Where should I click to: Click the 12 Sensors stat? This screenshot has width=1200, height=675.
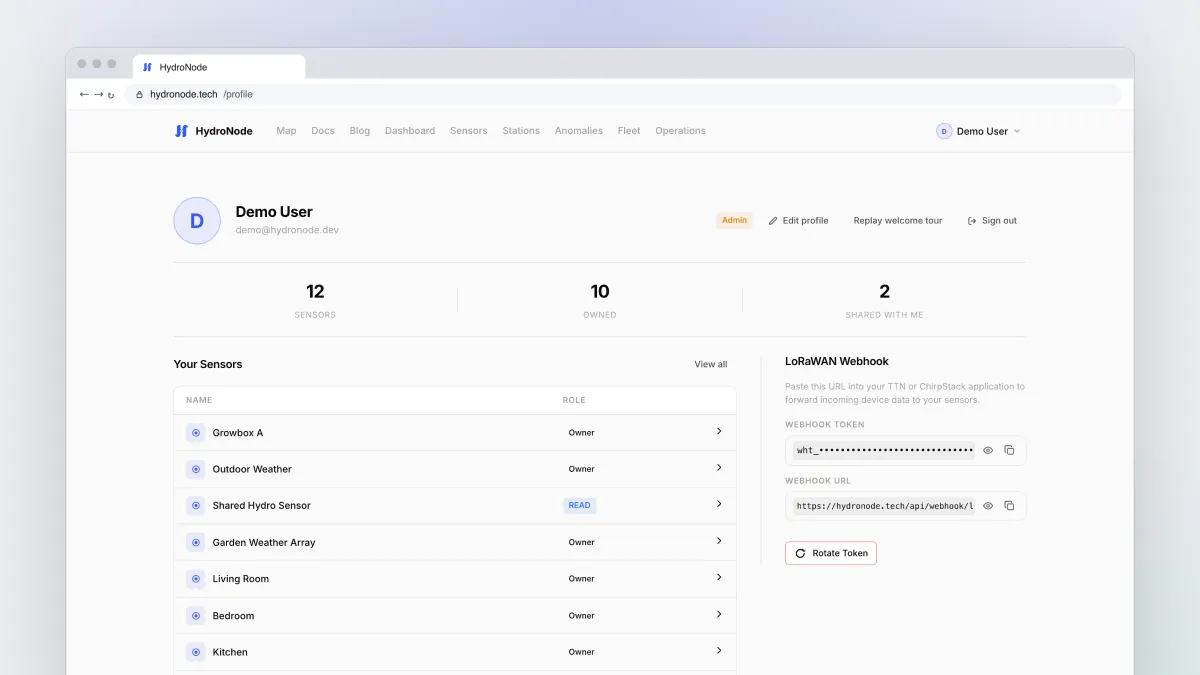315,300
